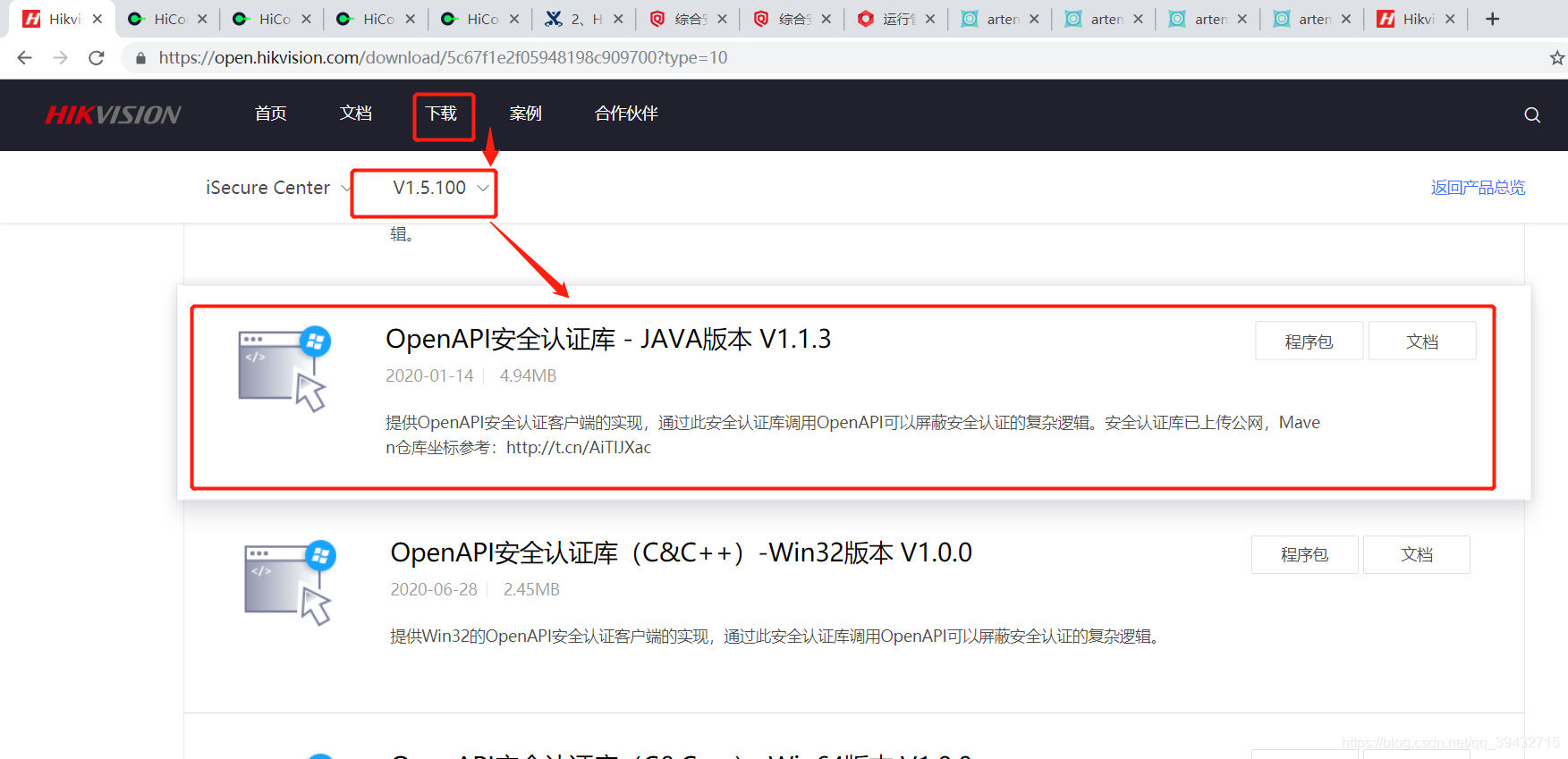
Task: Click the OpenAPI安全认证库 JAVA版本 V1.1.3 title
Action: (x=608, y=340)
